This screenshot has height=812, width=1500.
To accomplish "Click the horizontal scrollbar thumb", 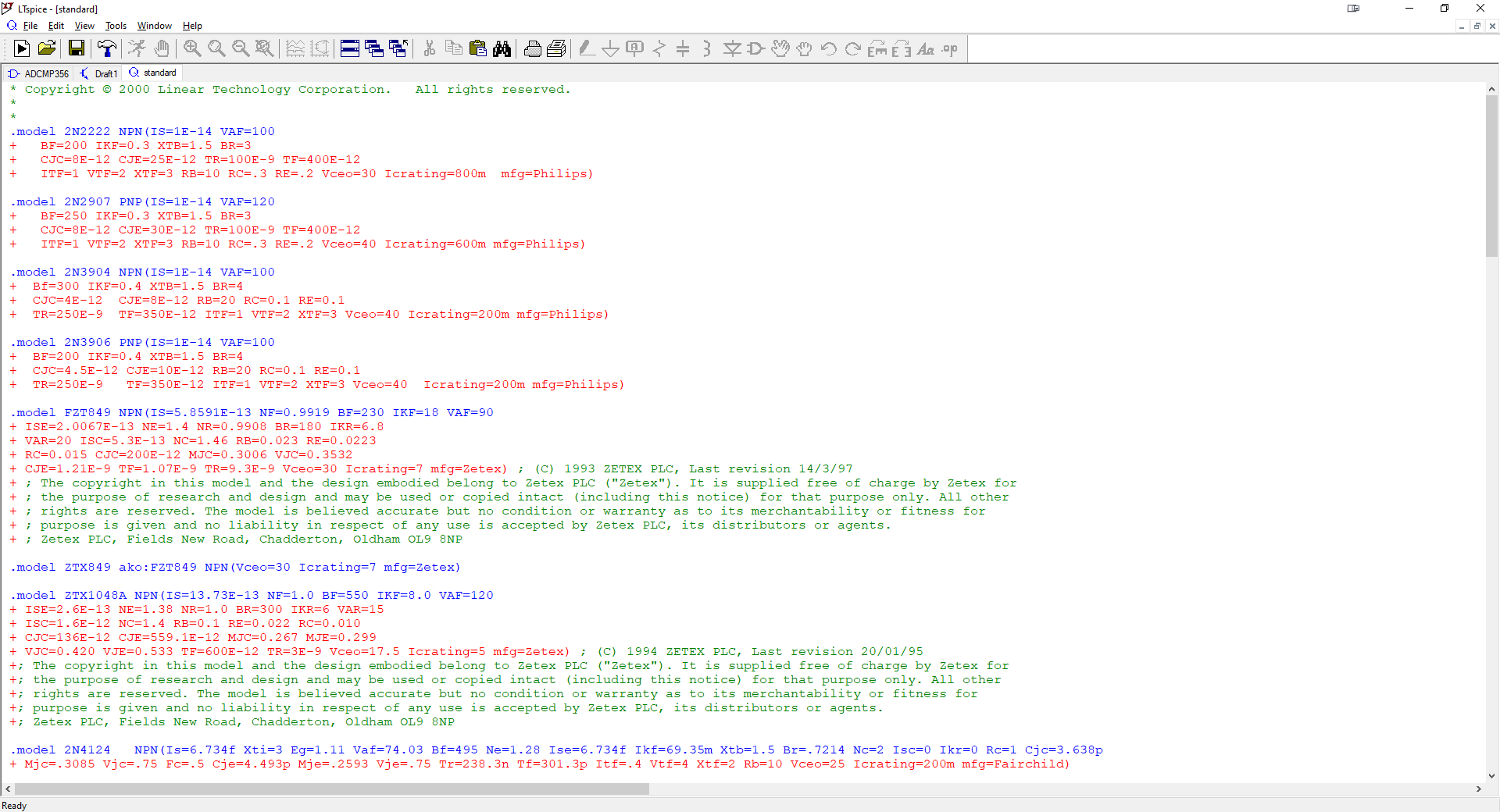I will point(331,789).
